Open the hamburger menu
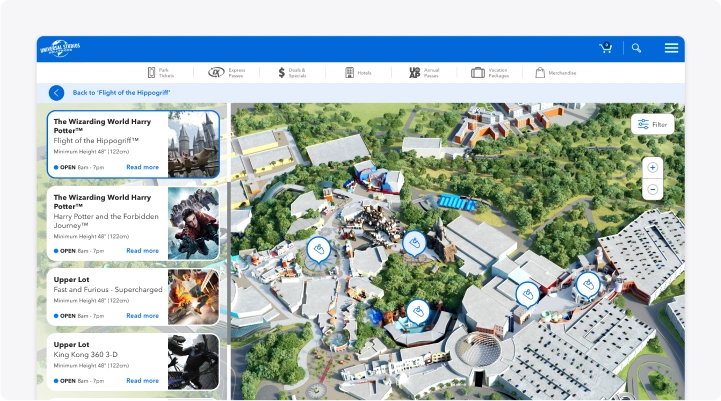Viewport: 721px width, 401px height. pos(671,48)
